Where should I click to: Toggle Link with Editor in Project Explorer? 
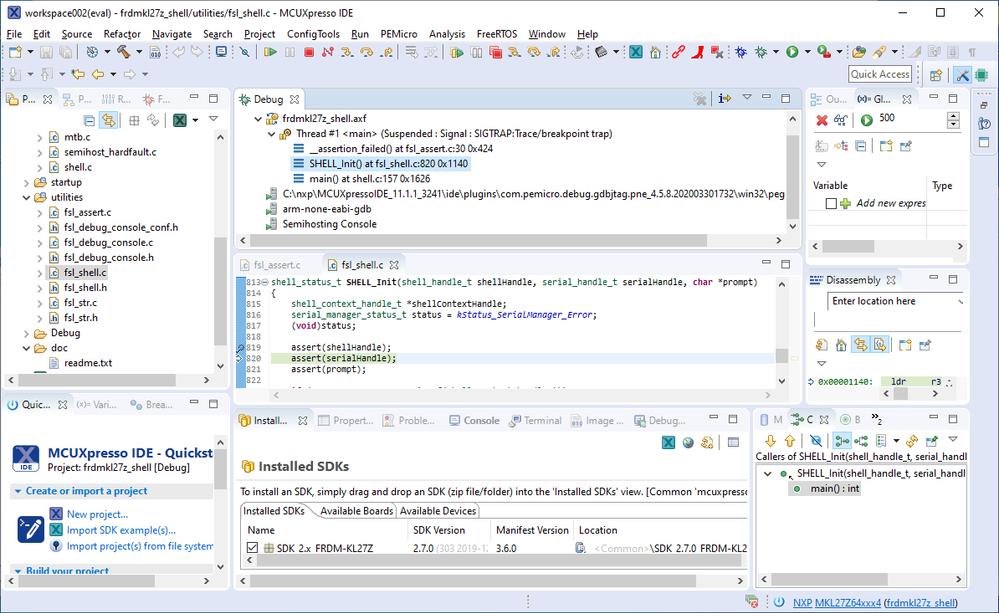pyautogui.click(x=109, y=120)
